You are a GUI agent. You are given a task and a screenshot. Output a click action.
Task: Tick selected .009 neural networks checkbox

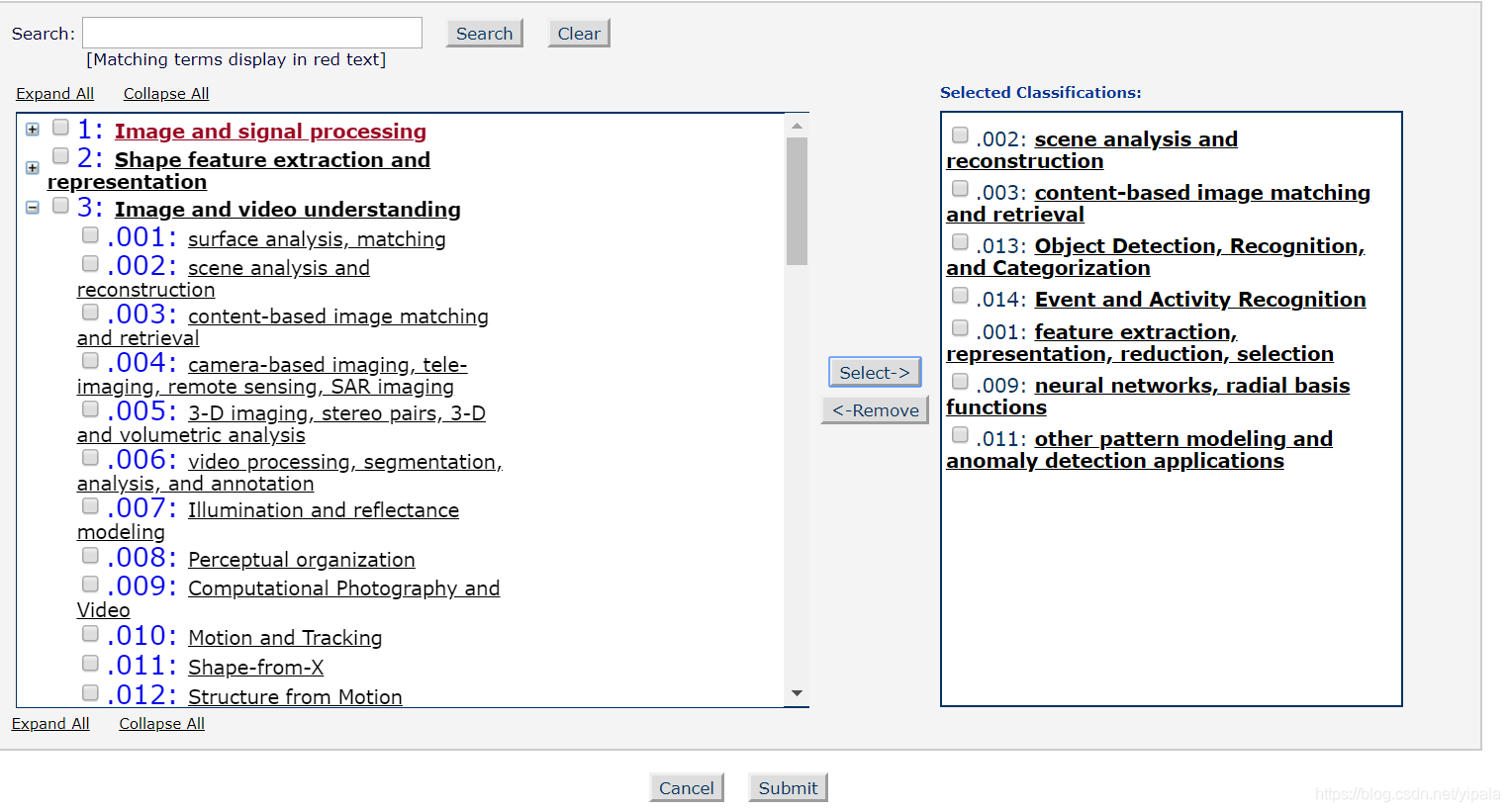(x=960, y=381)
